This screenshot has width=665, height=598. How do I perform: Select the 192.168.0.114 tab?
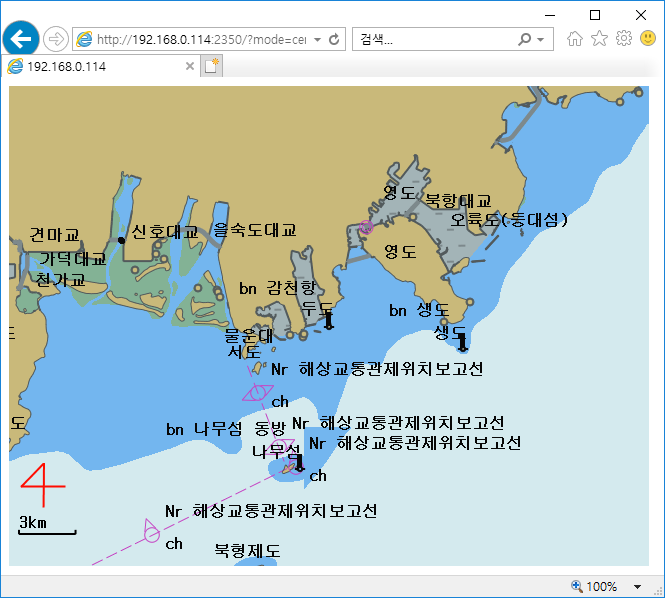[x=95, y=66]
